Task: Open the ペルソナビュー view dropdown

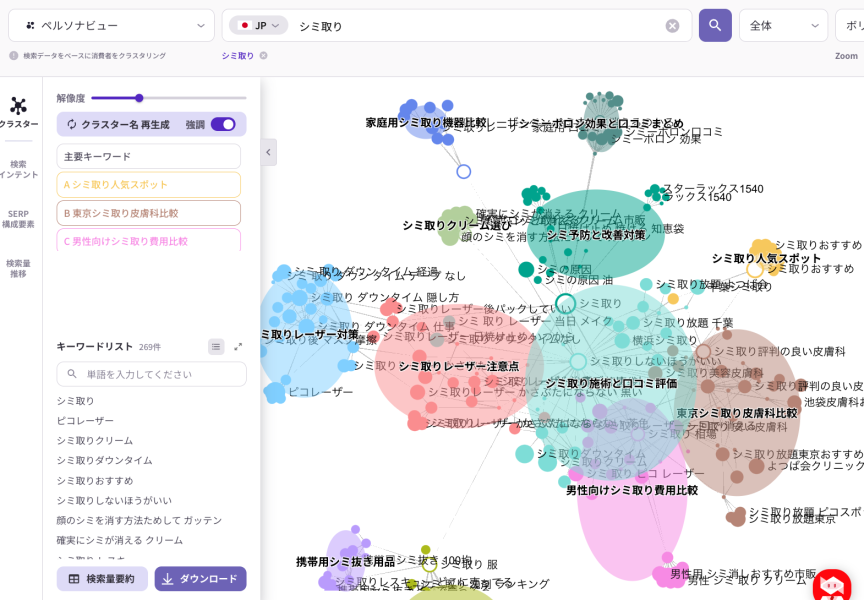Action: pyautogui.click(x=112, y=26)
